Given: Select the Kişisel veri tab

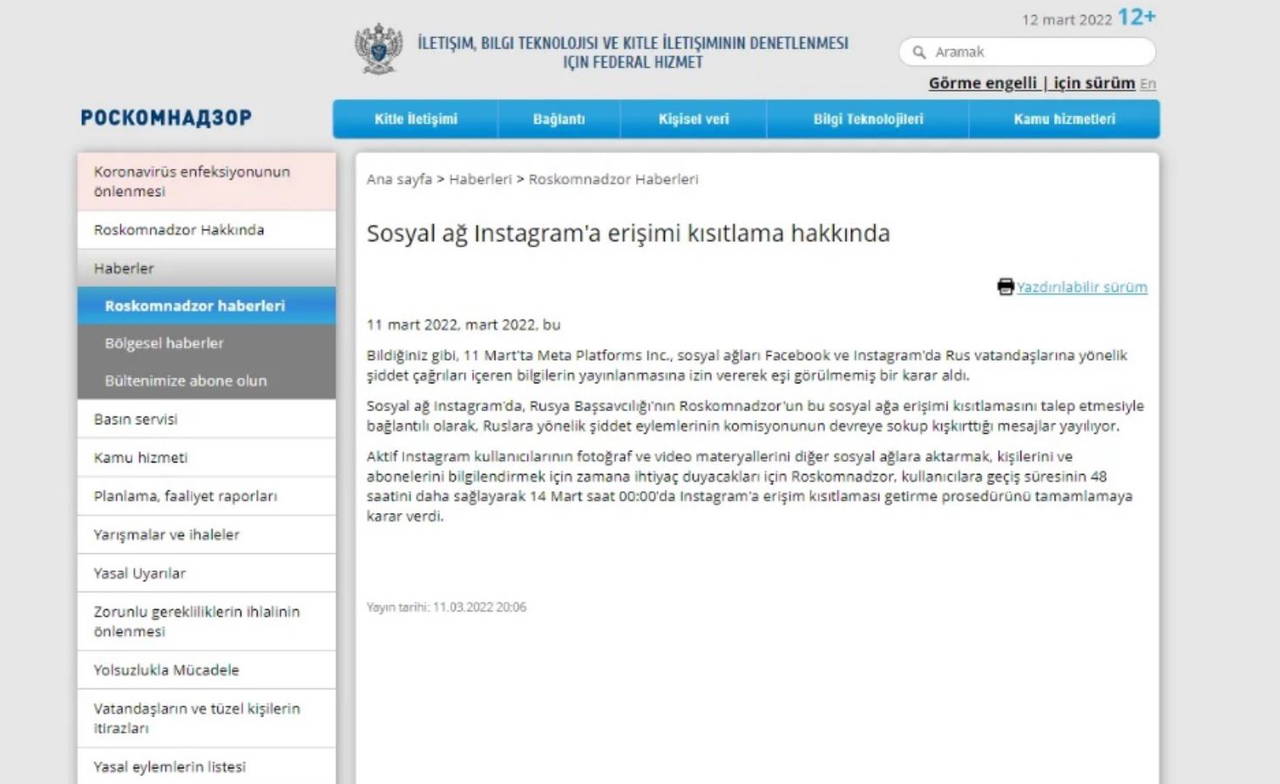Looking at the screenshot, I should pos(693,119).
